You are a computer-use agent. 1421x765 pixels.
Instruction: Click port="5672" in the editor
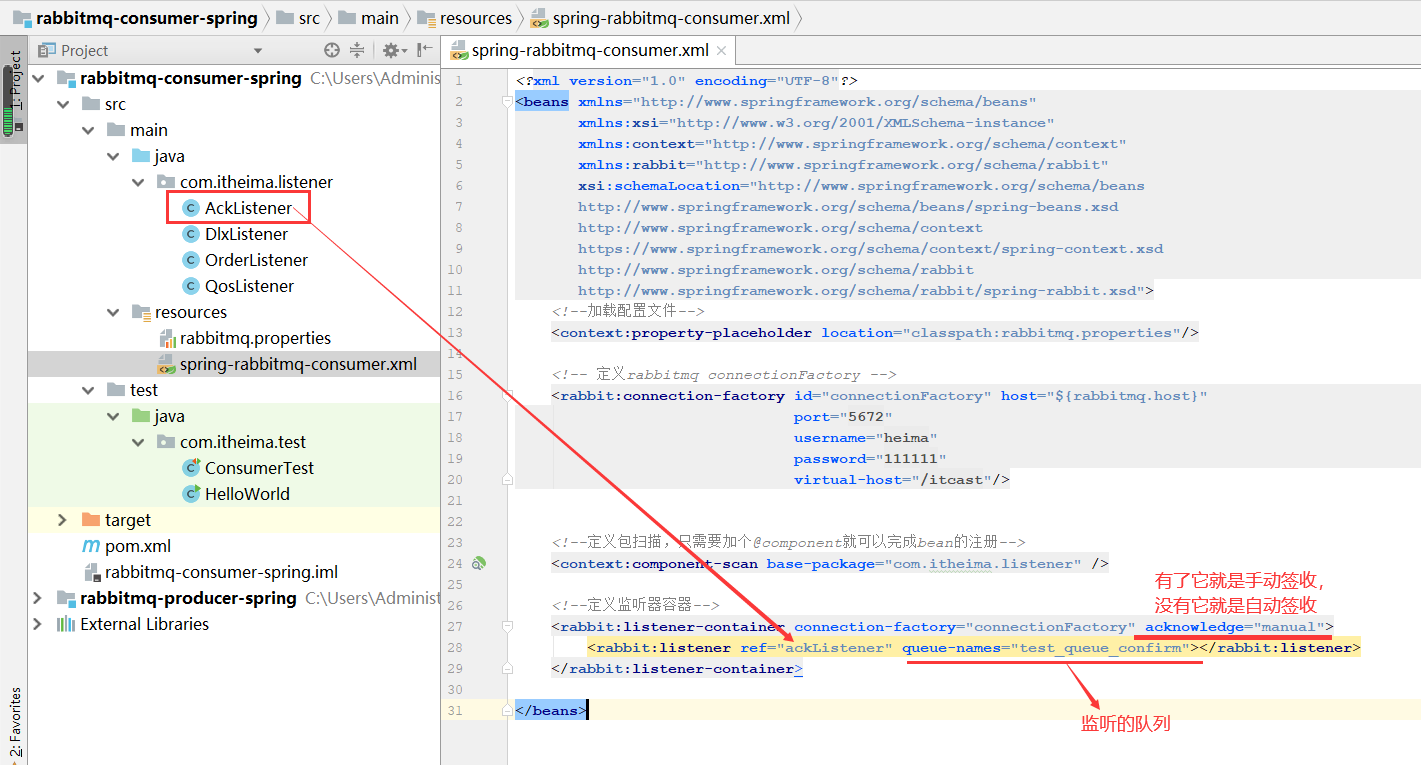(843, 417)
